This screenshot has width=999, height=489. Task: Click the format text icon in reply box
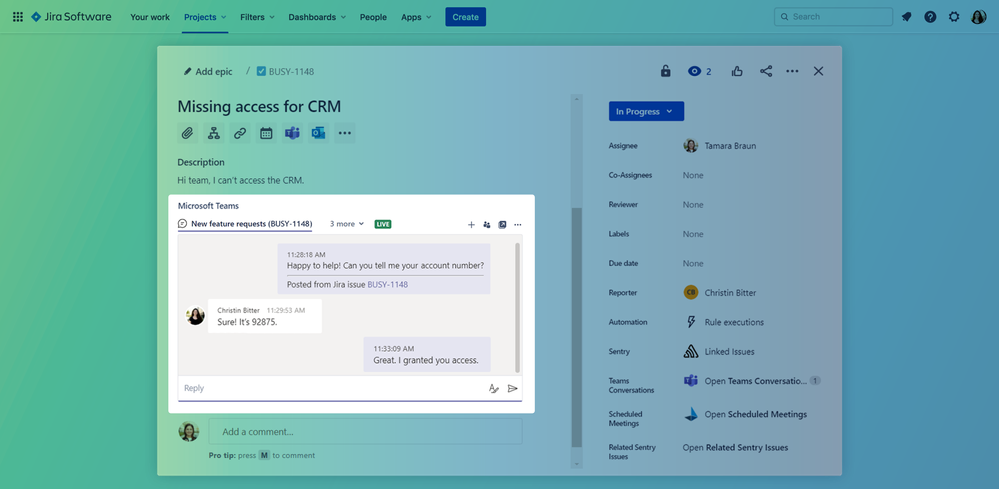coord(493,388)
